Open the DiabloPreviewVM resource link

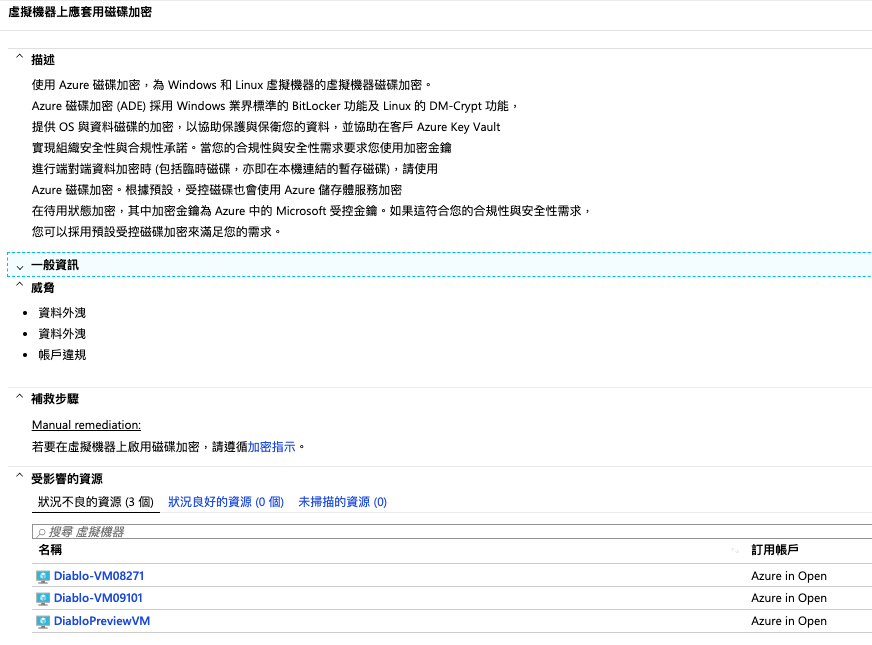[x=102, y=621]
